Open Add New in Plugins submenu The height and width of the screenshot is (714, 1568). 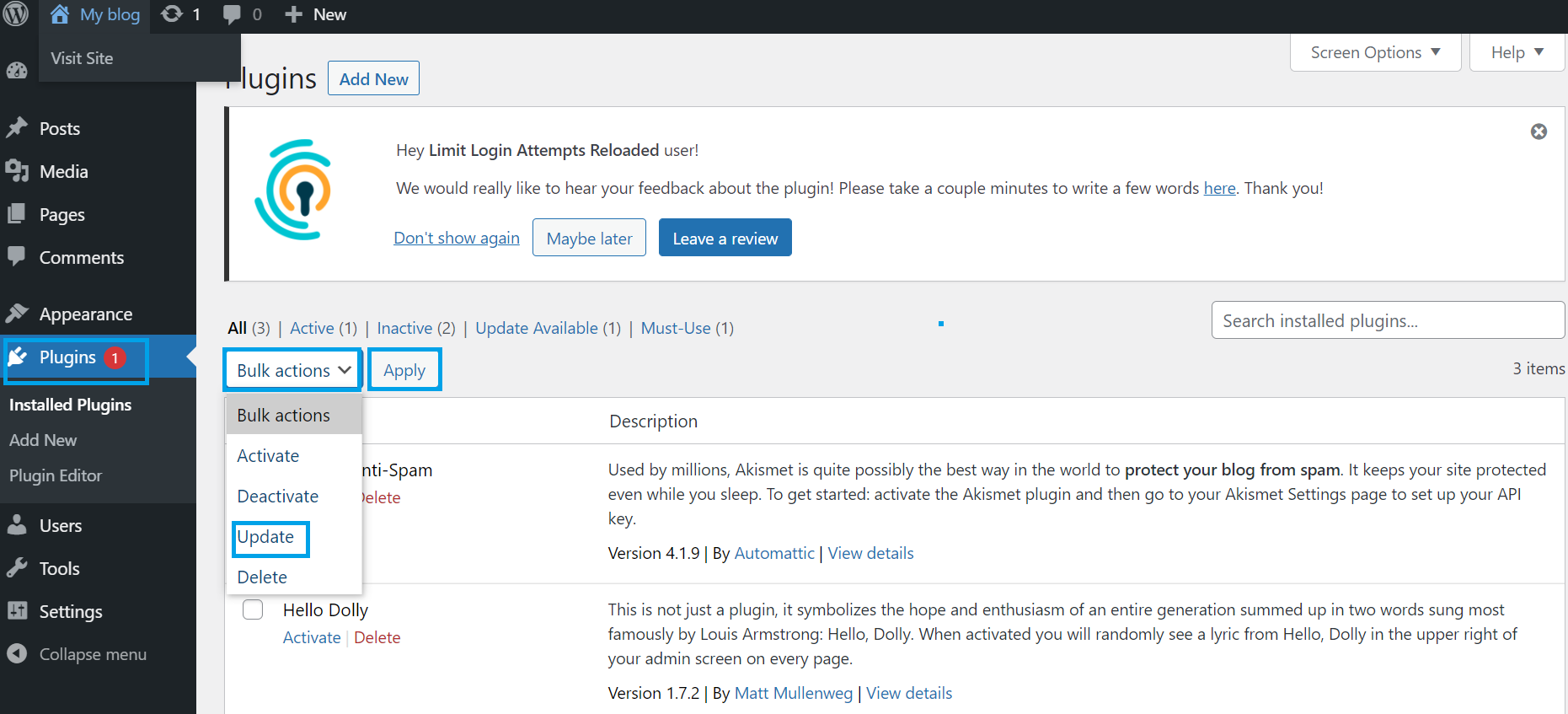pyautogui.click(x=43, y=440)
